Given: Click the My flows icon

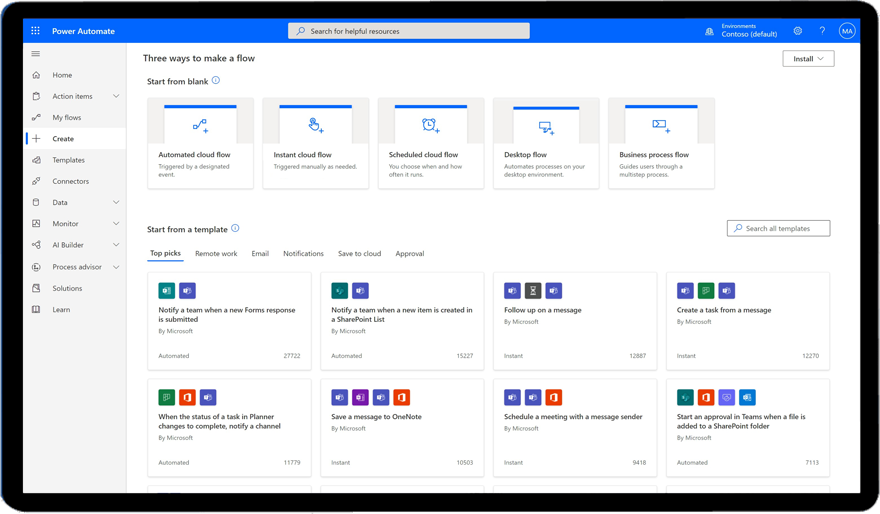Looking at the screenshot, I should (x=36, y=117).
